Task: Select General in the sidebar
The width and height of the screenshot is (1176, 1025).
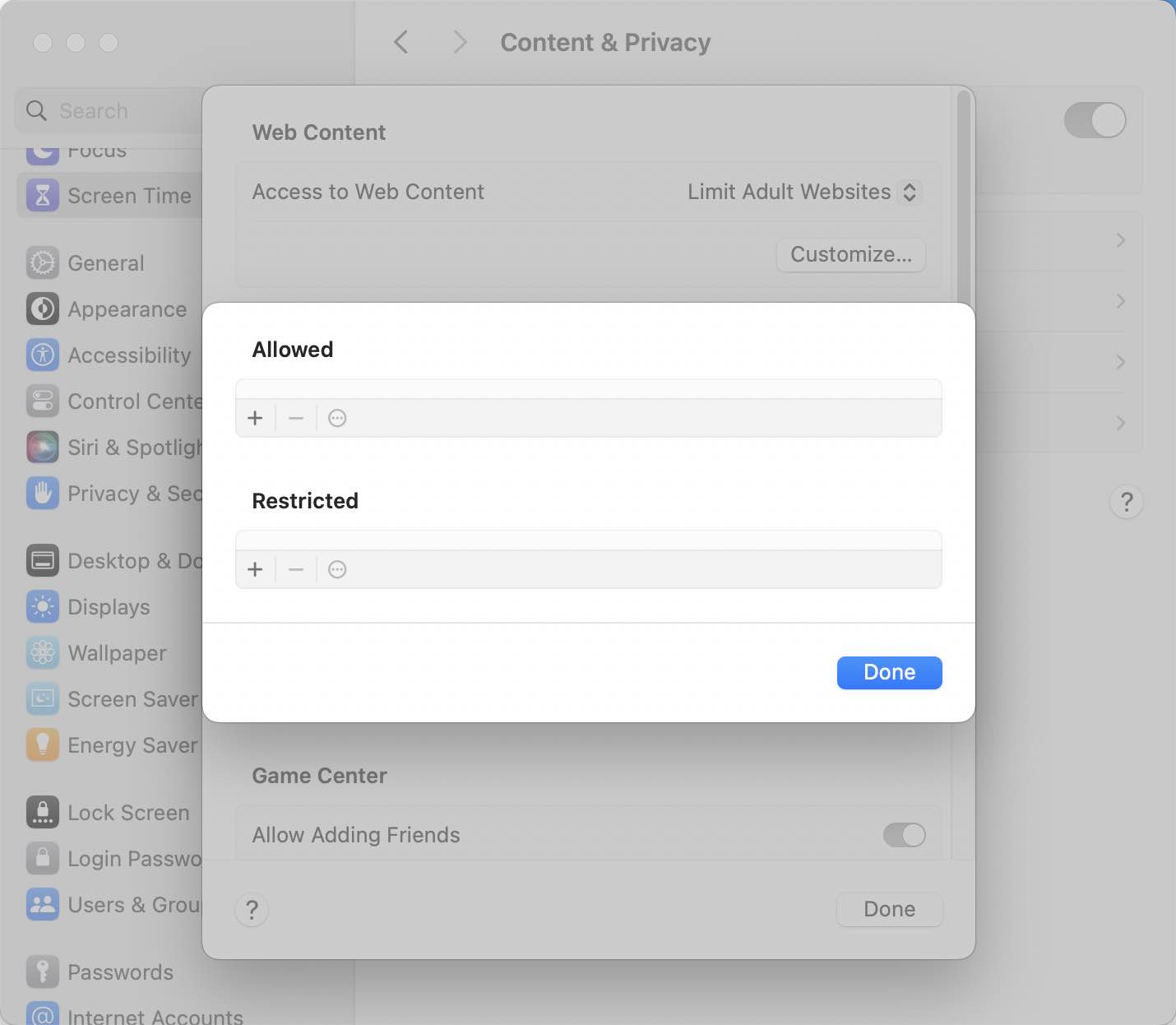Action: point(105,263)
